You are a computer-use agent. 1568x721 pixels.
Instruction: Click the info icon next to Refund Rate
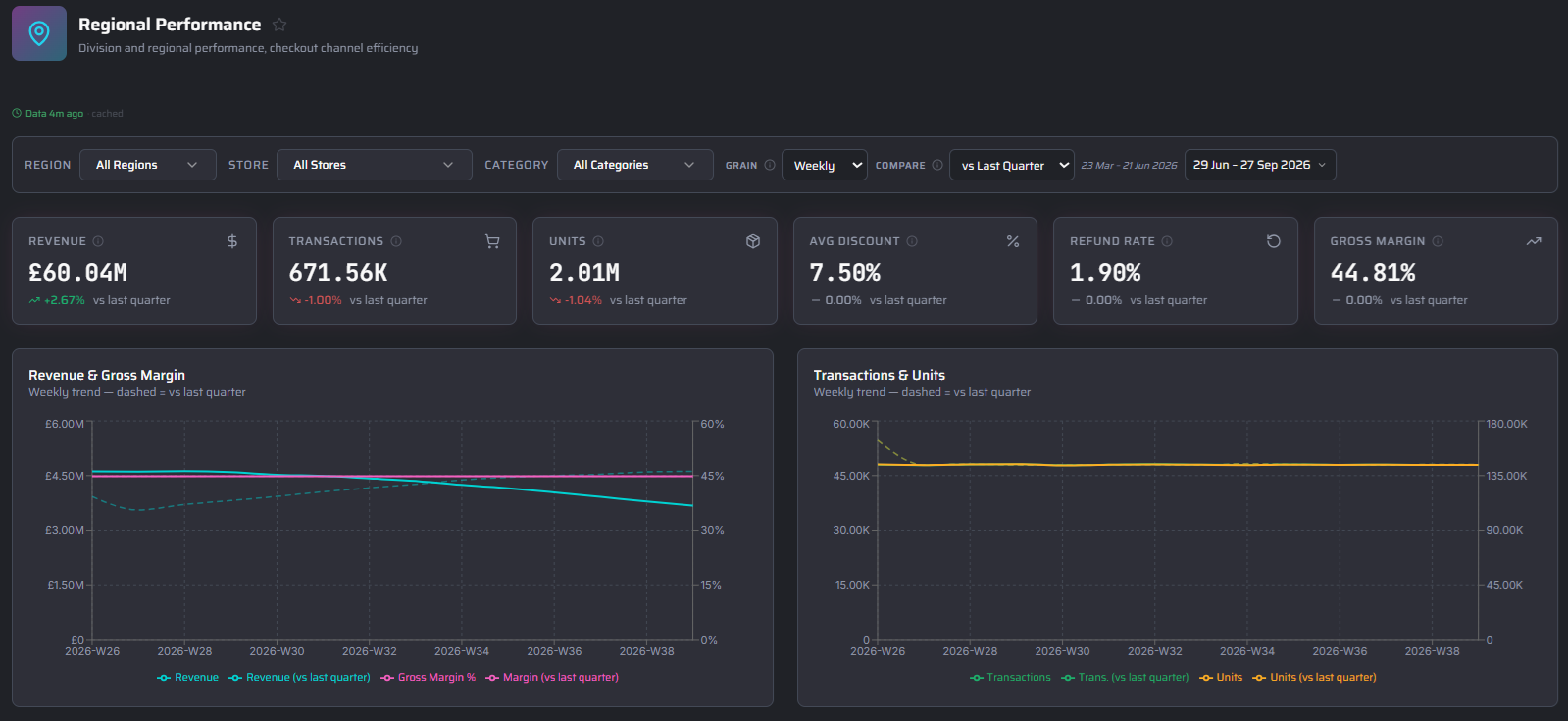click(x=1167, y=241)
